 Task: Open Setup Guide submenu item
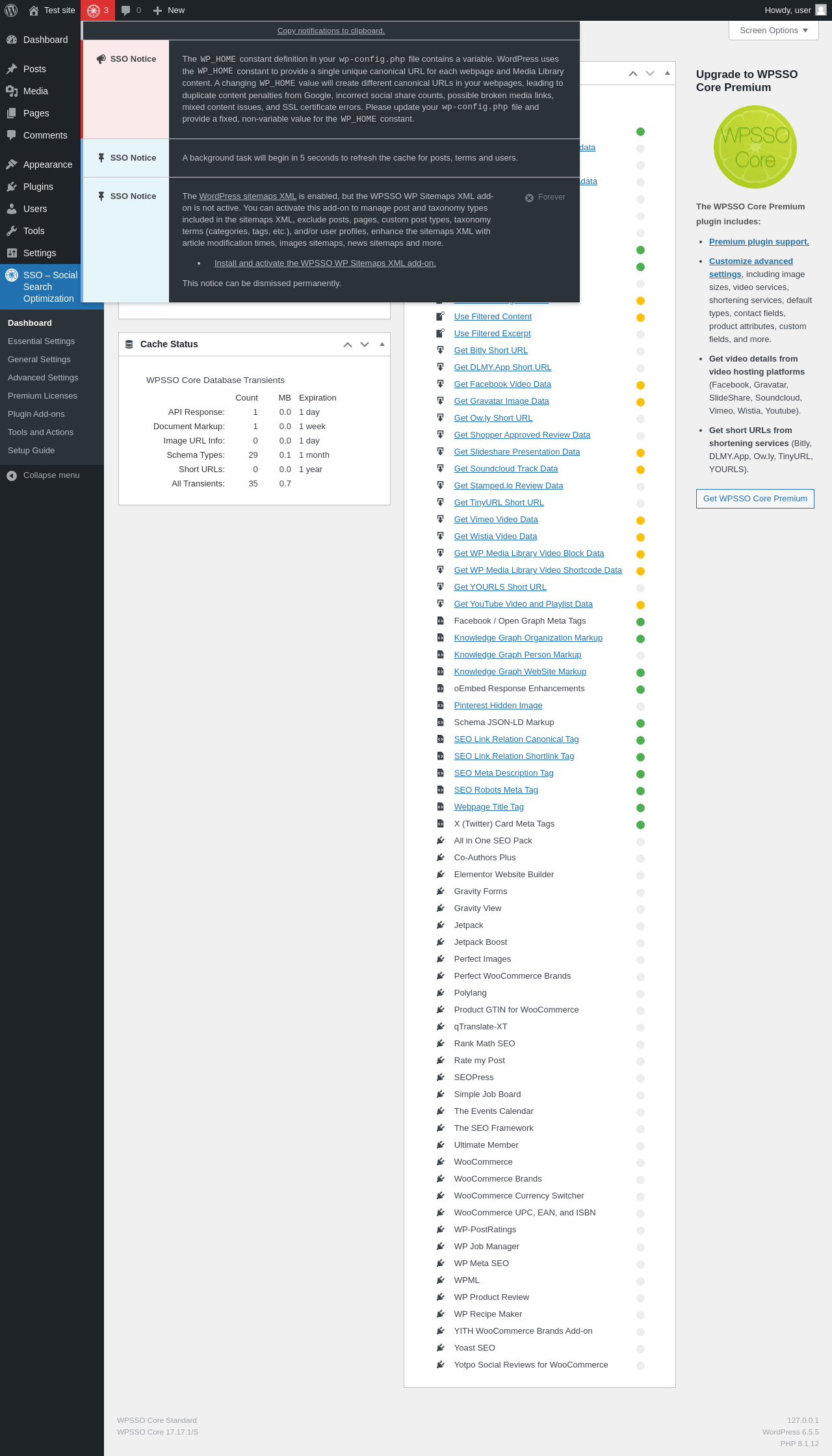31,451
